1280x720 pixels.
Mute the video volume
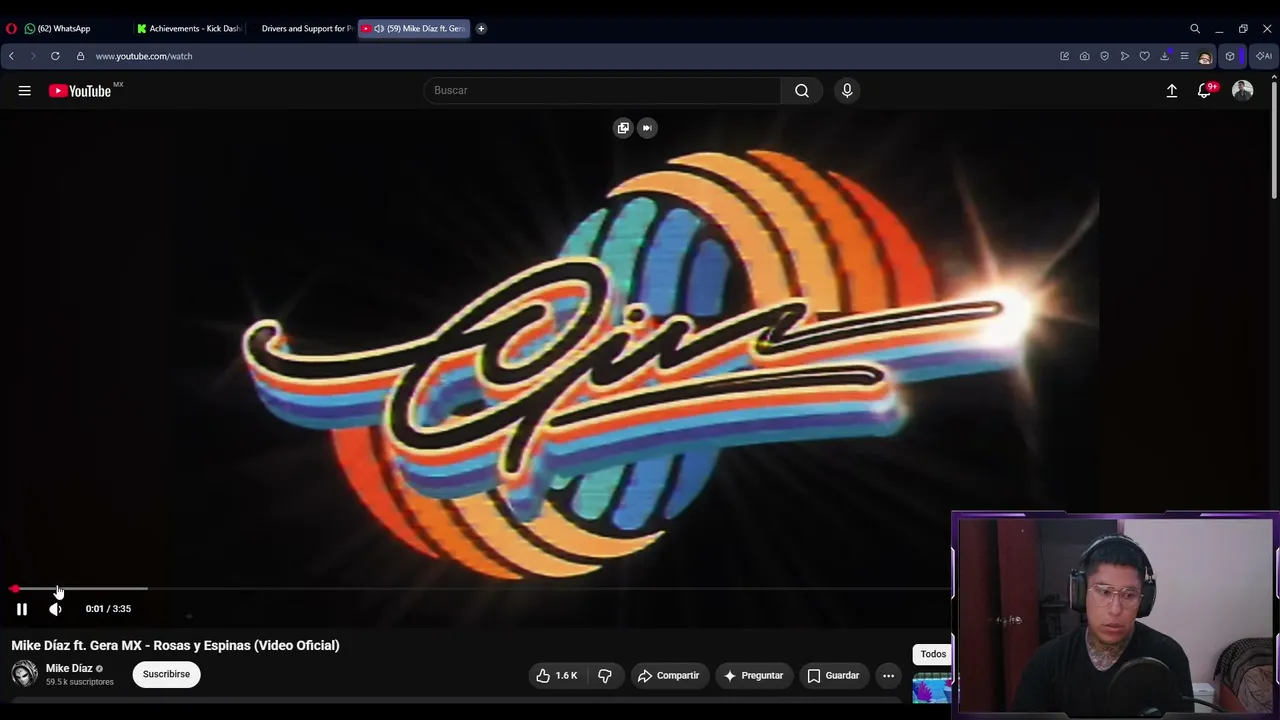click(x=55, y=609)
